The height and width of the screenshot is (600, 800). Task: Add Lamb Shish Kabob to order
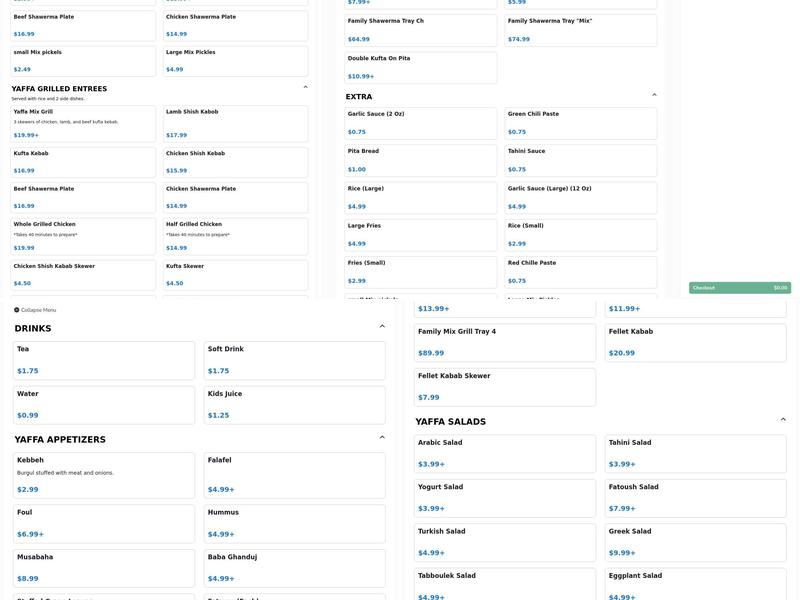(236, 123)
